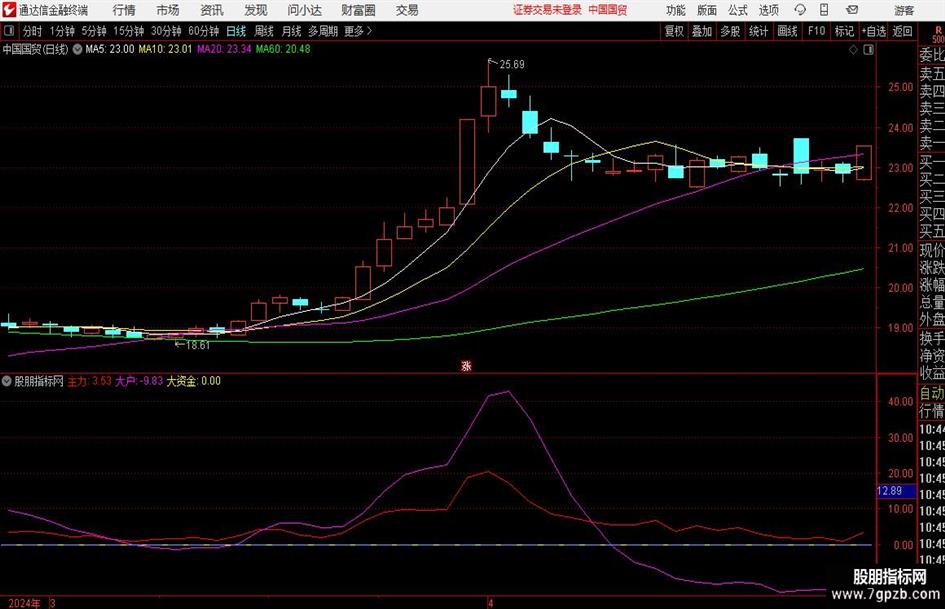Click the mobile phone icon
The height and width of the screenshot is (609, 945).
(x=824, y=10)
